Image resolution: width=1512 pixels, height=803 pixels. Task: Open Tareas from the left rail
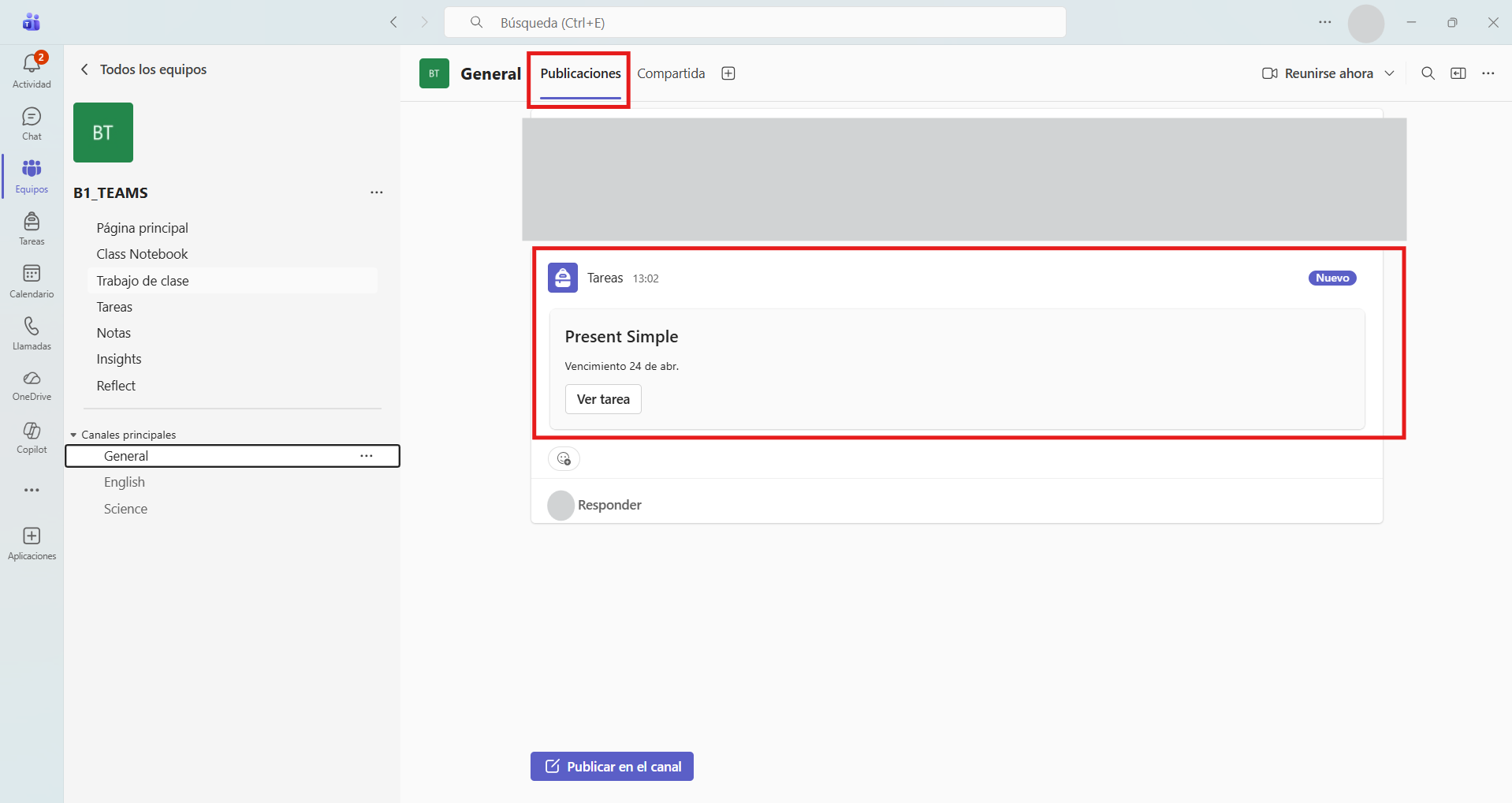[x=32, y=229]
